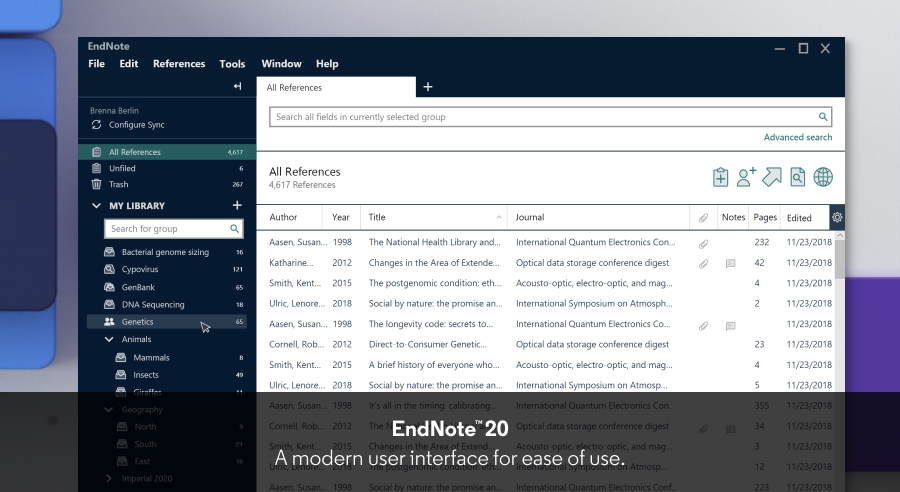The width and height of the screenshot is (900, 492).
Task: Click the attachment paperclip column header
Action: click(x=703, y=218)
